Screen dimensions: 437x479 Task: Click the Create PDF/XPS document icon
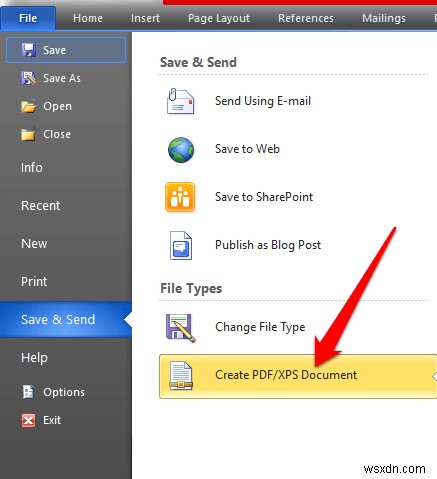tap(181, 376)
